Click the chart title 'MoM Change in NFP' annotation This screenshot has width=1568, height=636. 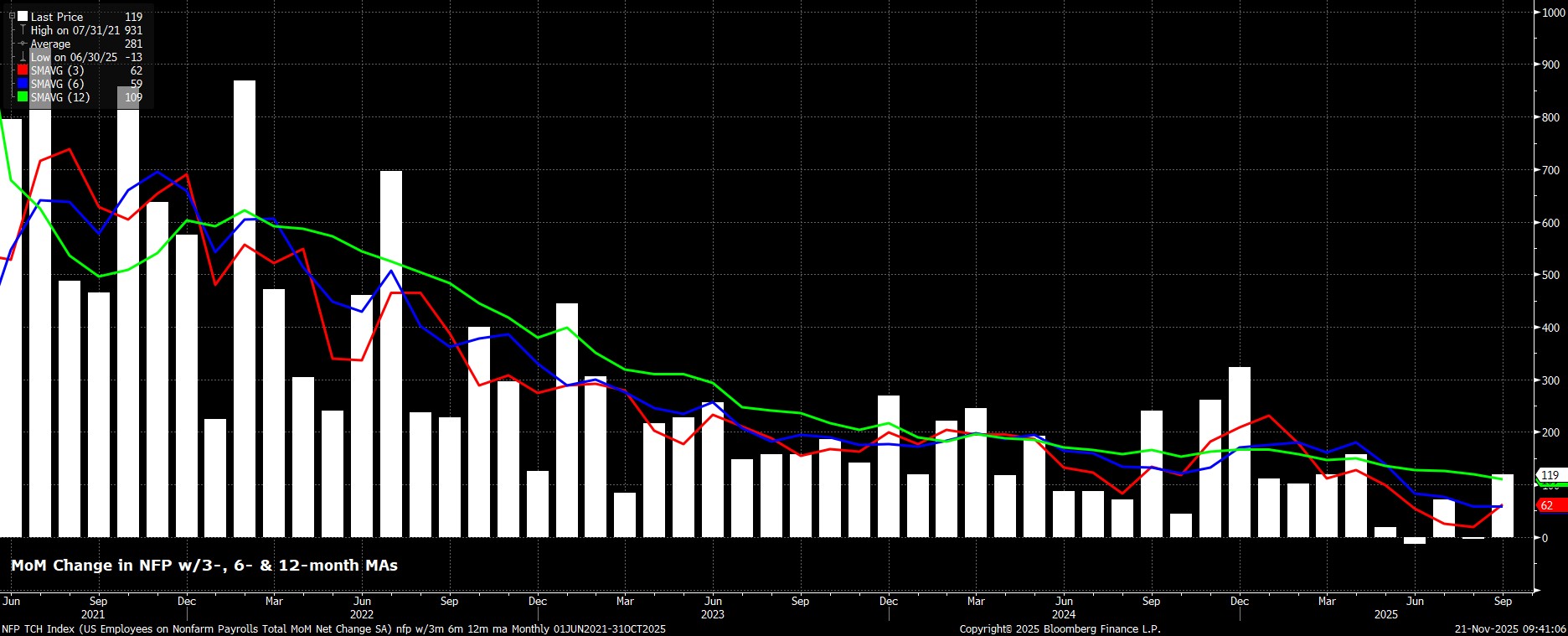204,566
